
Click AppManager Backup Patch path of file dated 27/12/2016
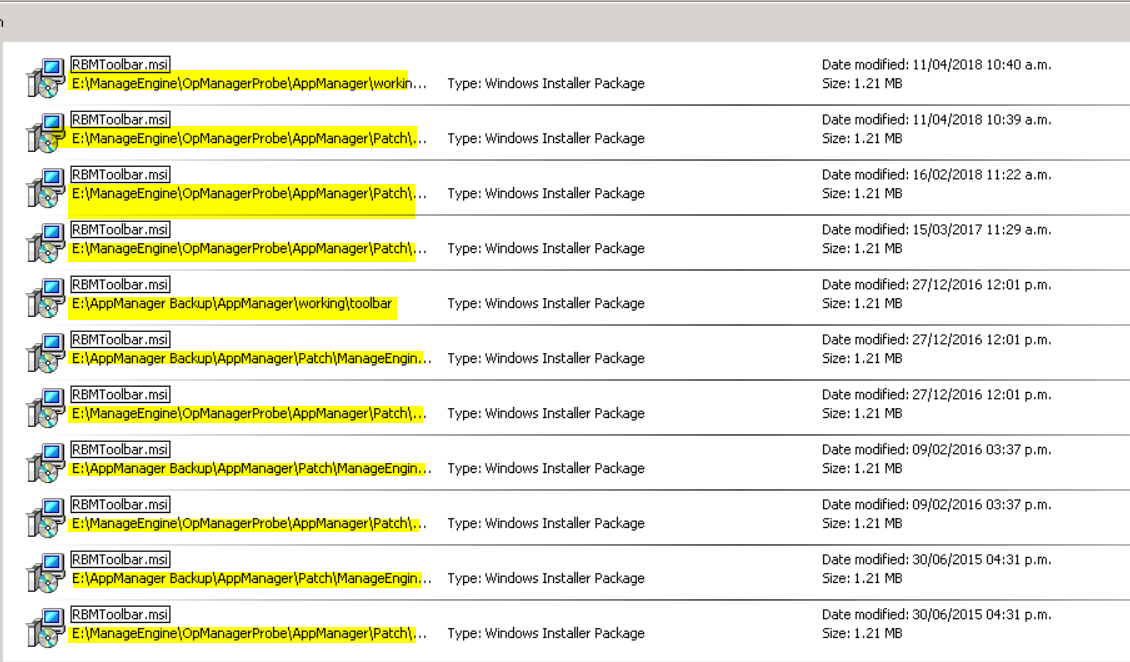click(252, 358)
